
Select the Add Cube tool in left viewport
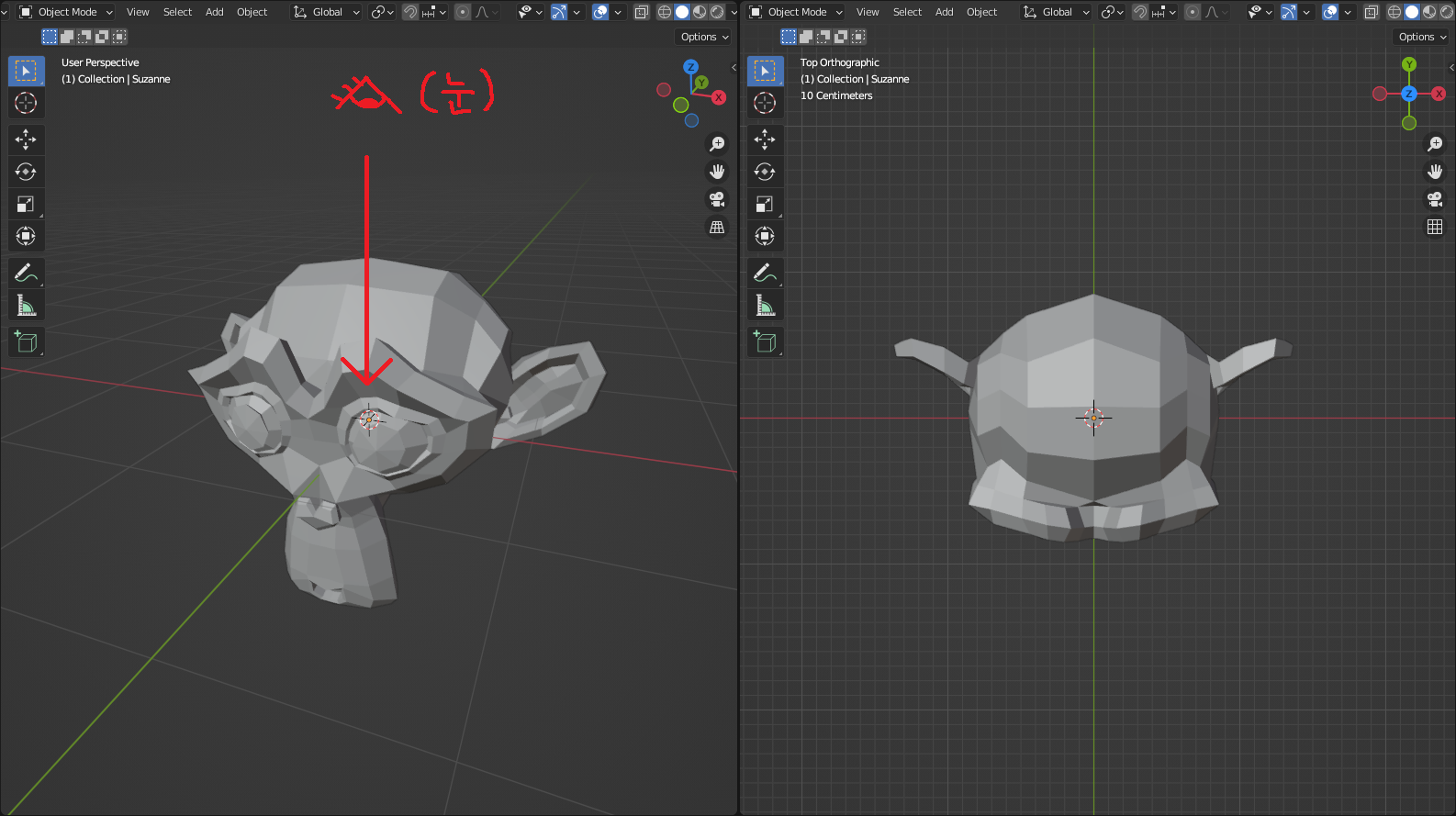(x=26, y=342)
